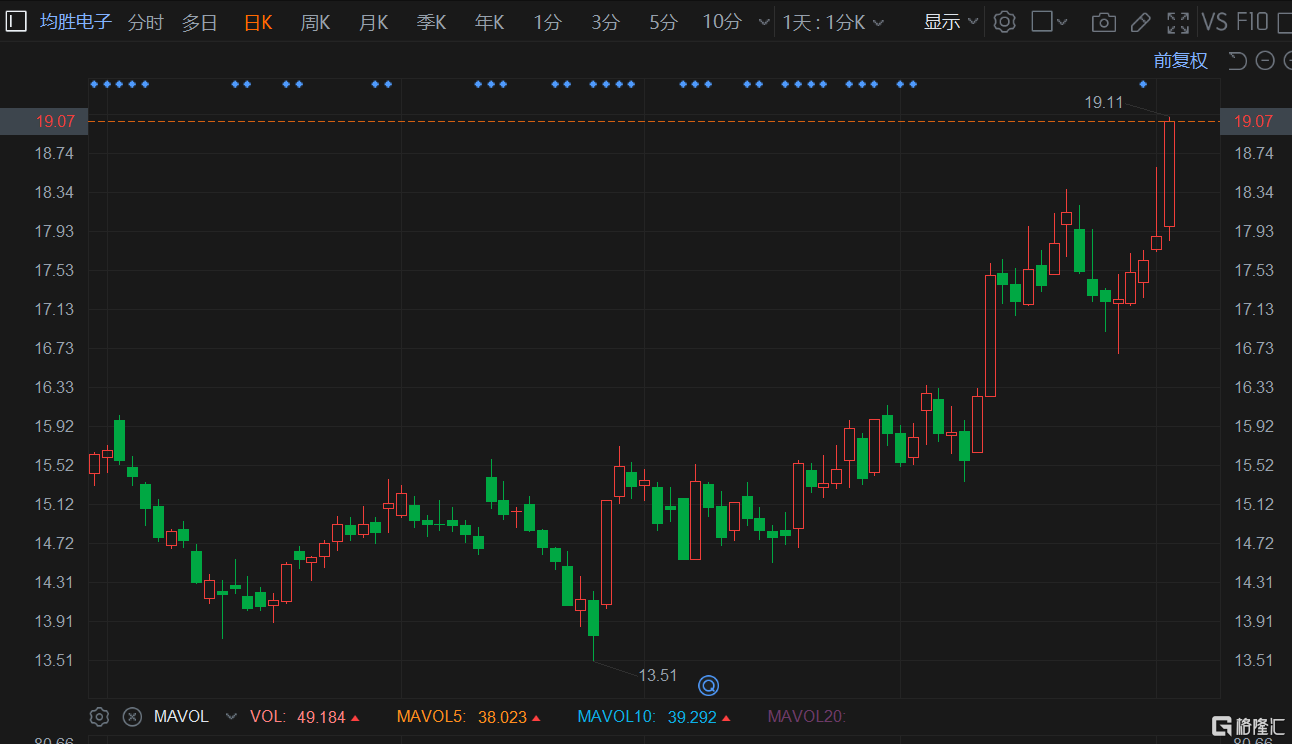The width and height of the screenshot is (1292, 744).
Task: Click the zoom out minus icon
Action: coord(1264,61)
